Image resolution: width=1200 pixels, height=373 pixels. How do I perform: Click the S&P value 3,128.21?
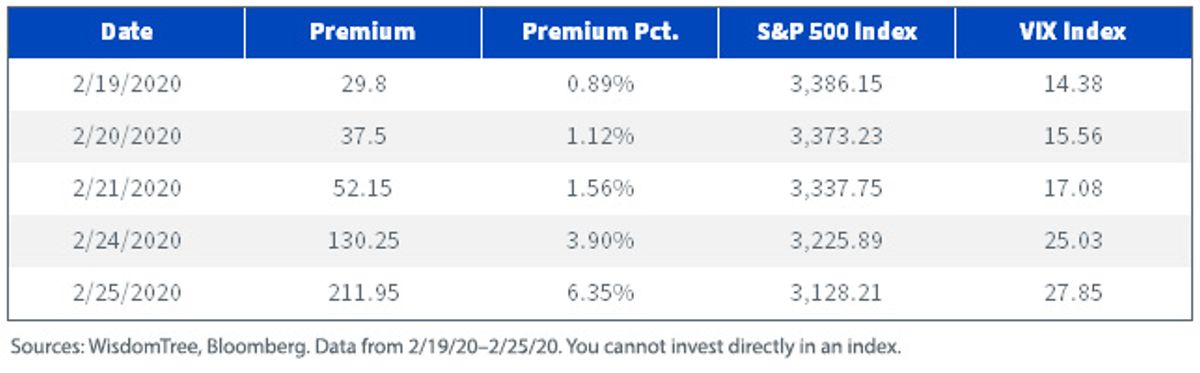click(837, 294)
